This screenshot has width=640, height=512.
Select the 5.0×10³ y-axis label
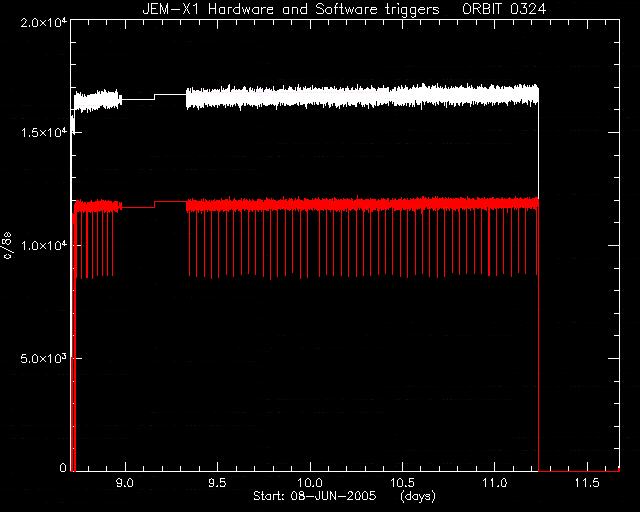(x=43, y=358)
